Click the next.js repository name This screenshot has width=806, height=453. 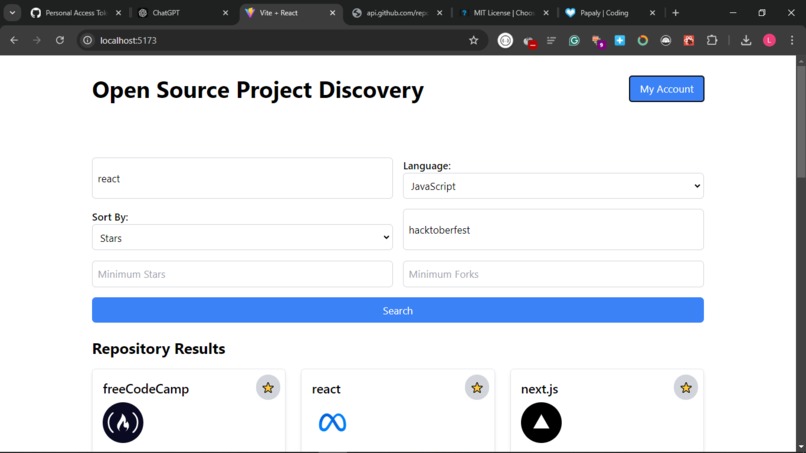(539, 389)
